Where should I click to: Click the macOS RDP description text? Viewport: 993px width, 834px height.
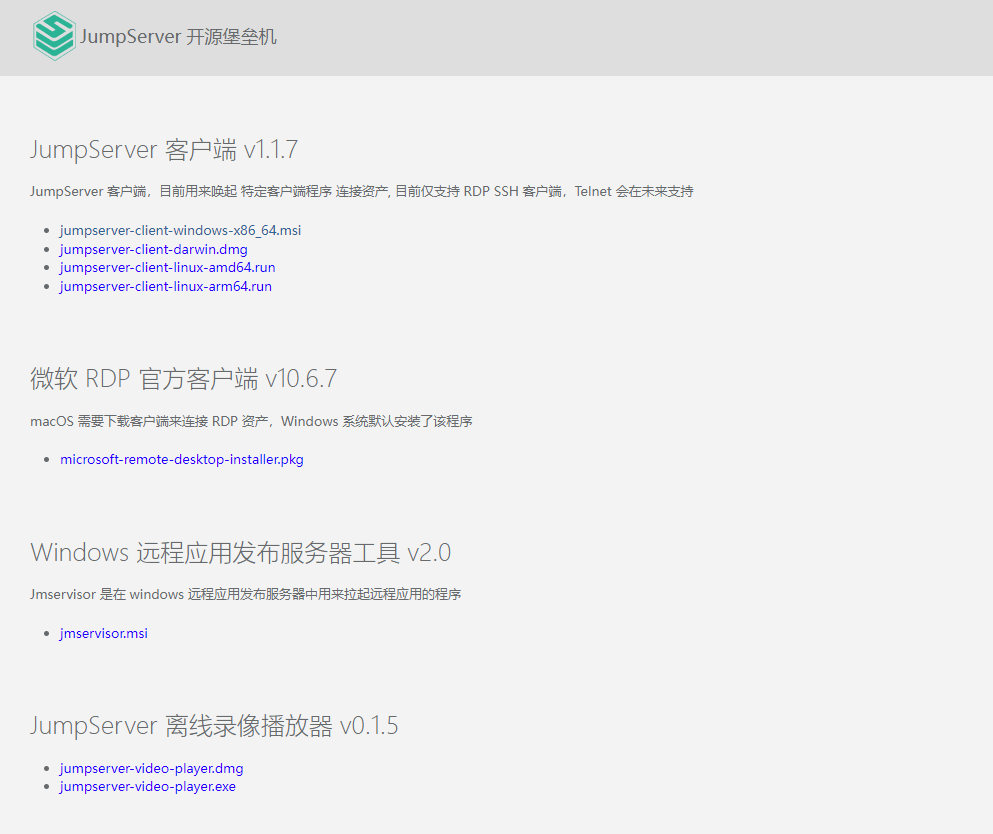[251, 421]
